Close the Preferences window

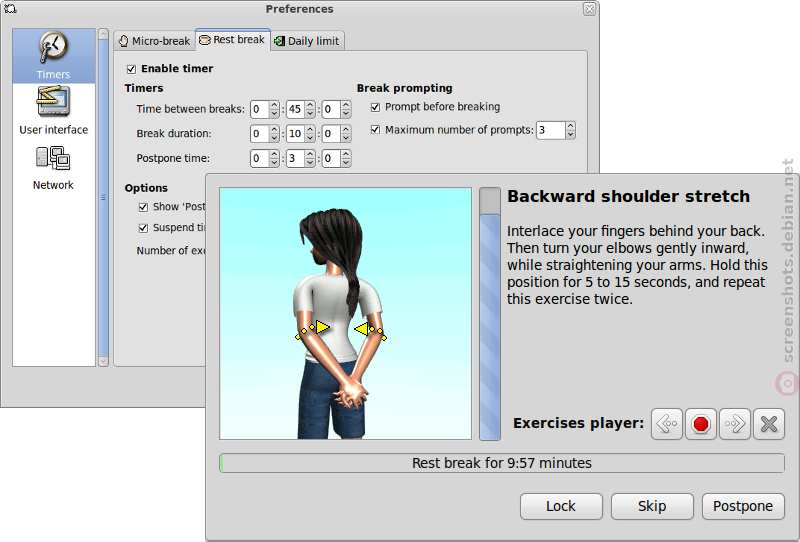click(x=589, y=9)
